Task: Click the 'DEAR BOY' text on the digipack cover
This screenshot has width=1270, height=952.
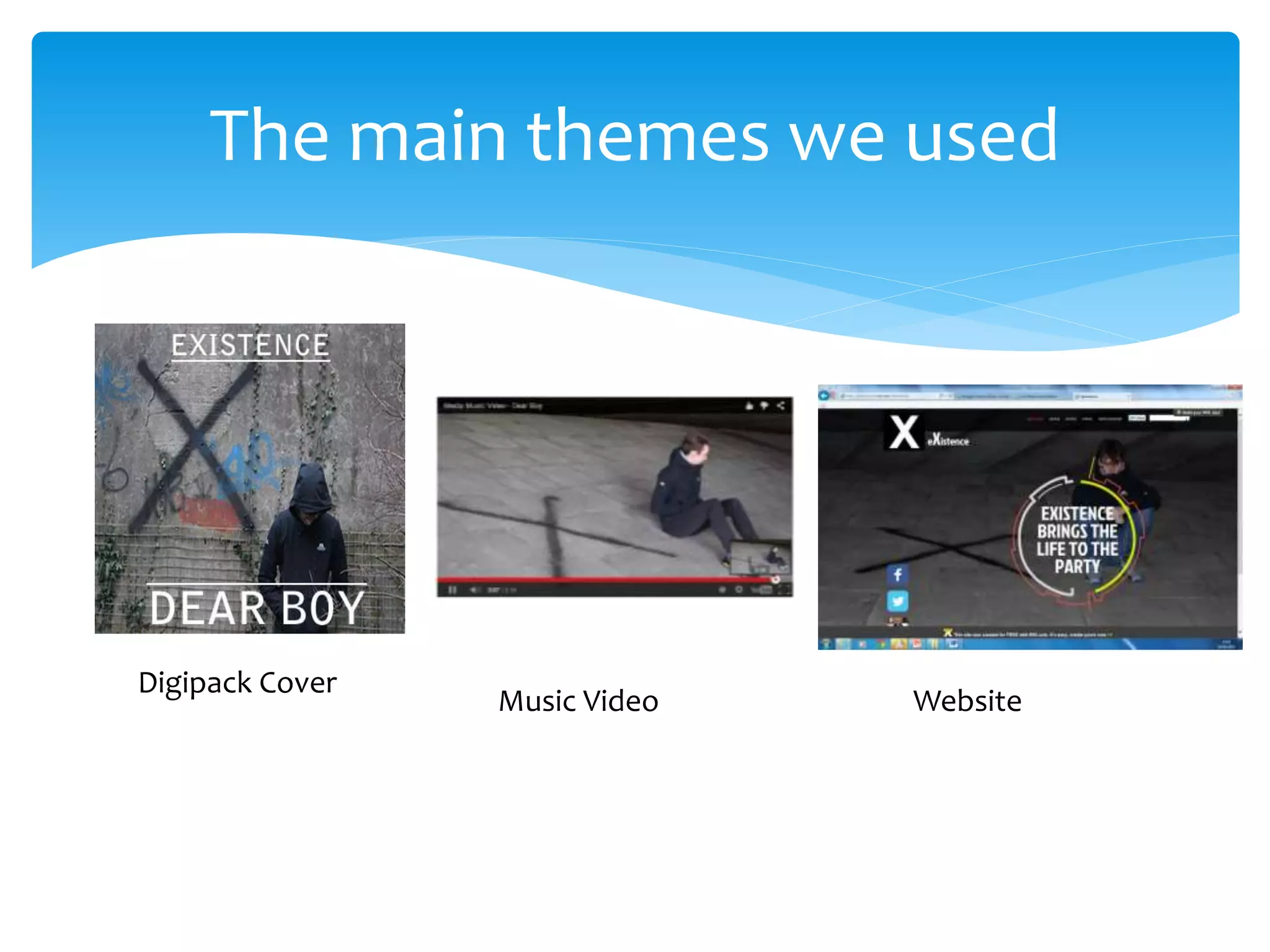Action: (x=257, y=607)
